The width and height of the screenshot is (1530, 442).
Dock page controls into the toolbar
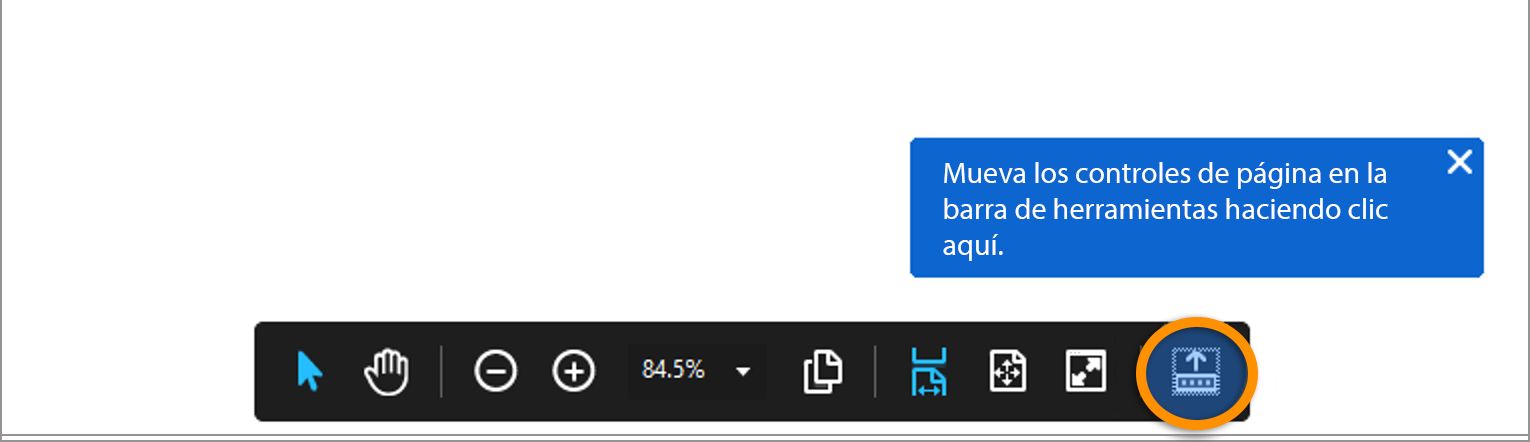click(x=1196, y=373)
